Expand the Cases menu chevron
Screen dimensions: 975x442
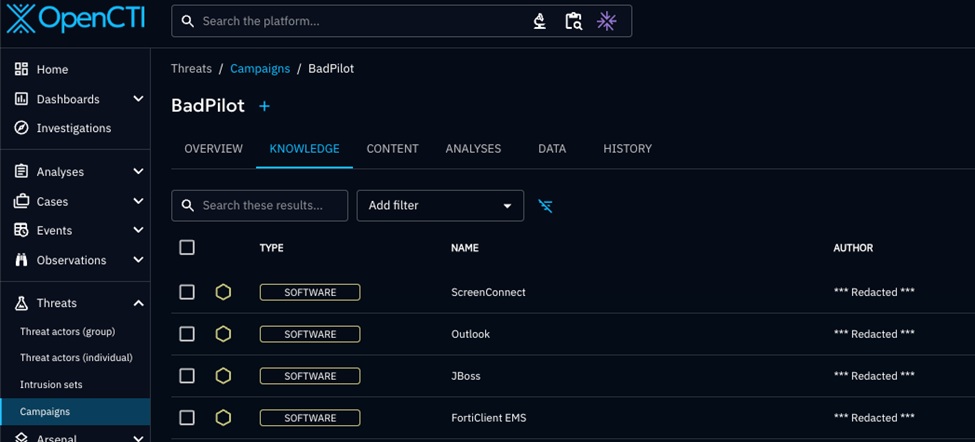coord(138,201)
